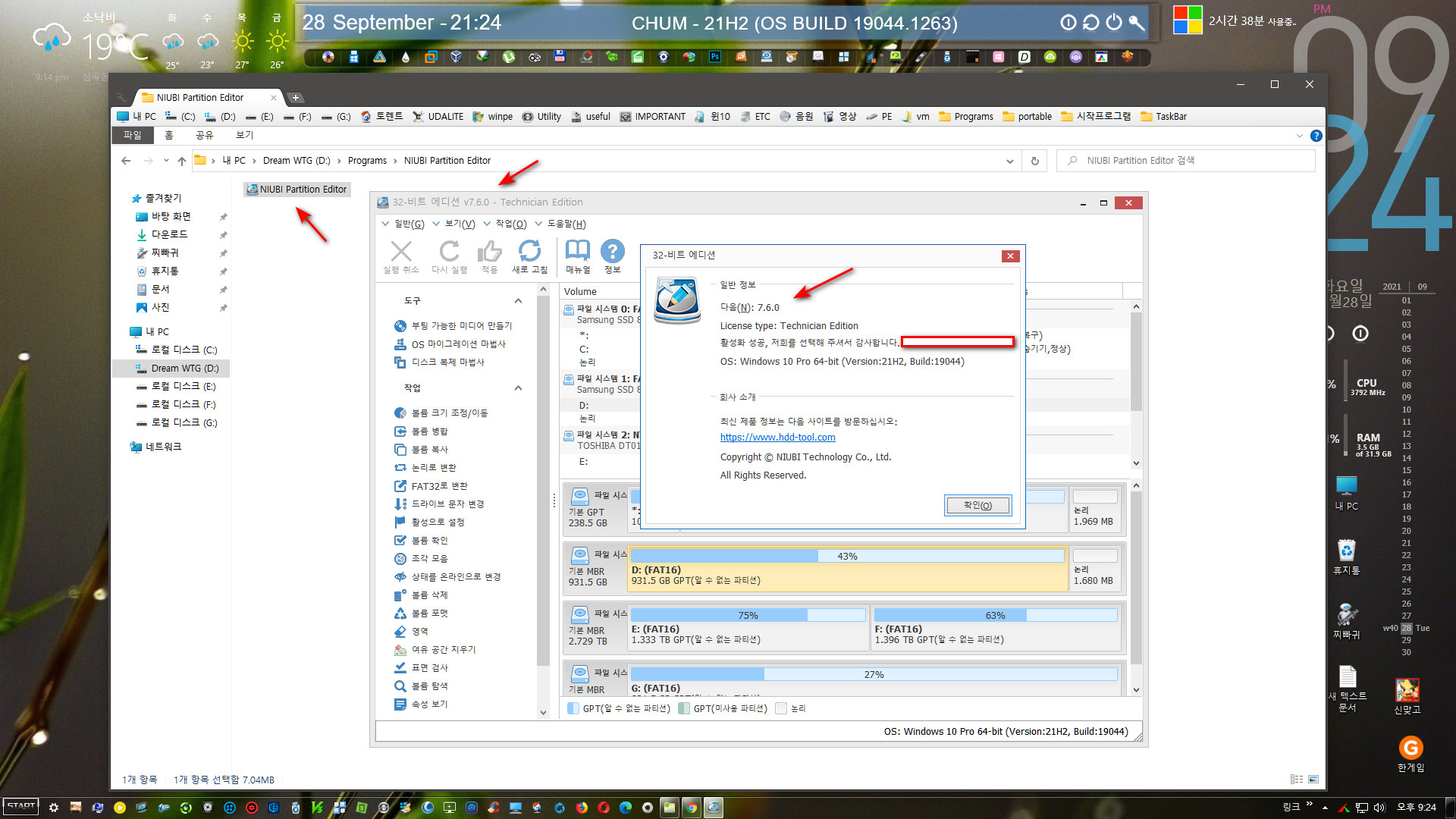This screenshot has width=1456, height=819.
Task: Open the 작업(O) menu dropdown
Action: click(504, 224)
